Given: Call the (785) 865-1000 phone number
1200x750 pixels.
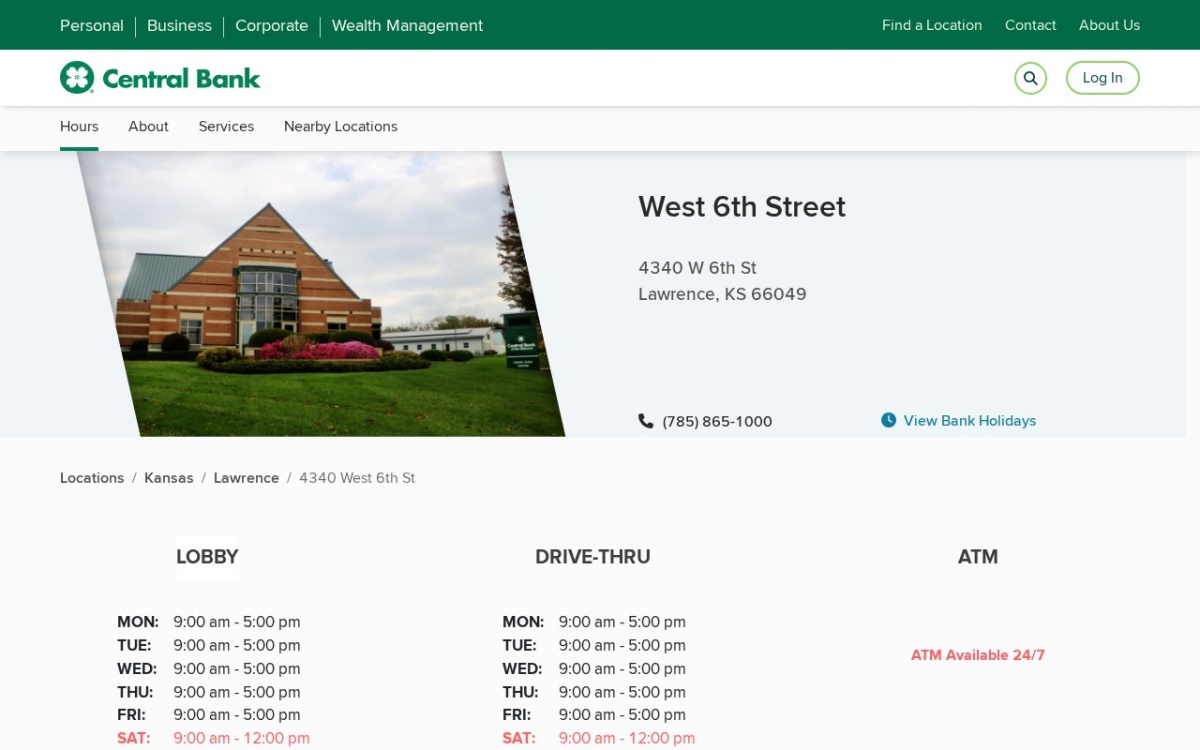Looking at the screenshot, I should 717,422.
